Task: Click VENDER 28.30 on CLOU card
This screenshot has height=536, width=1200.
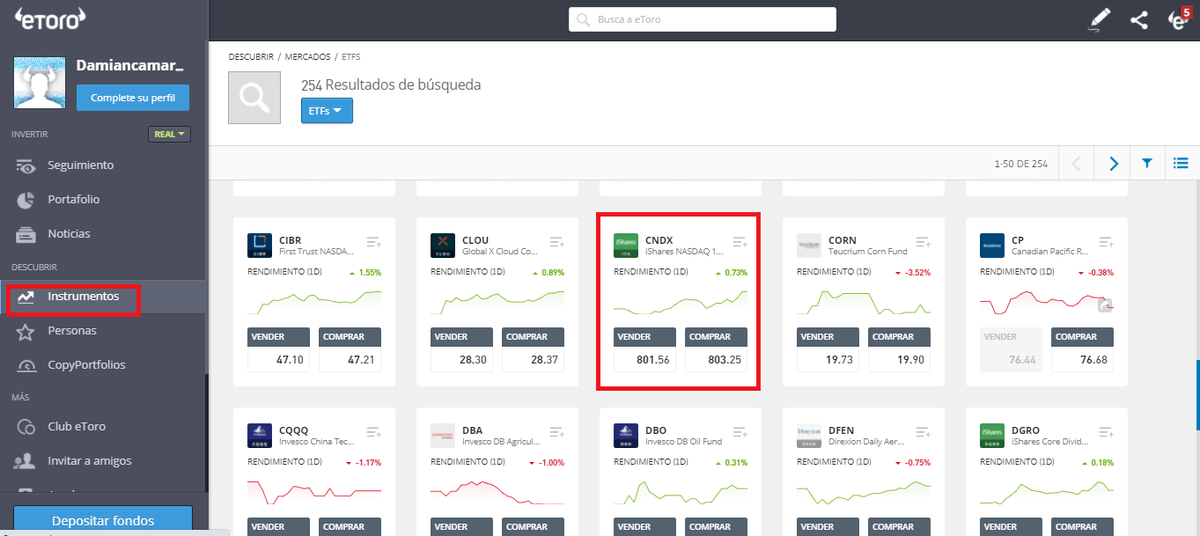Action: [462, 350]
